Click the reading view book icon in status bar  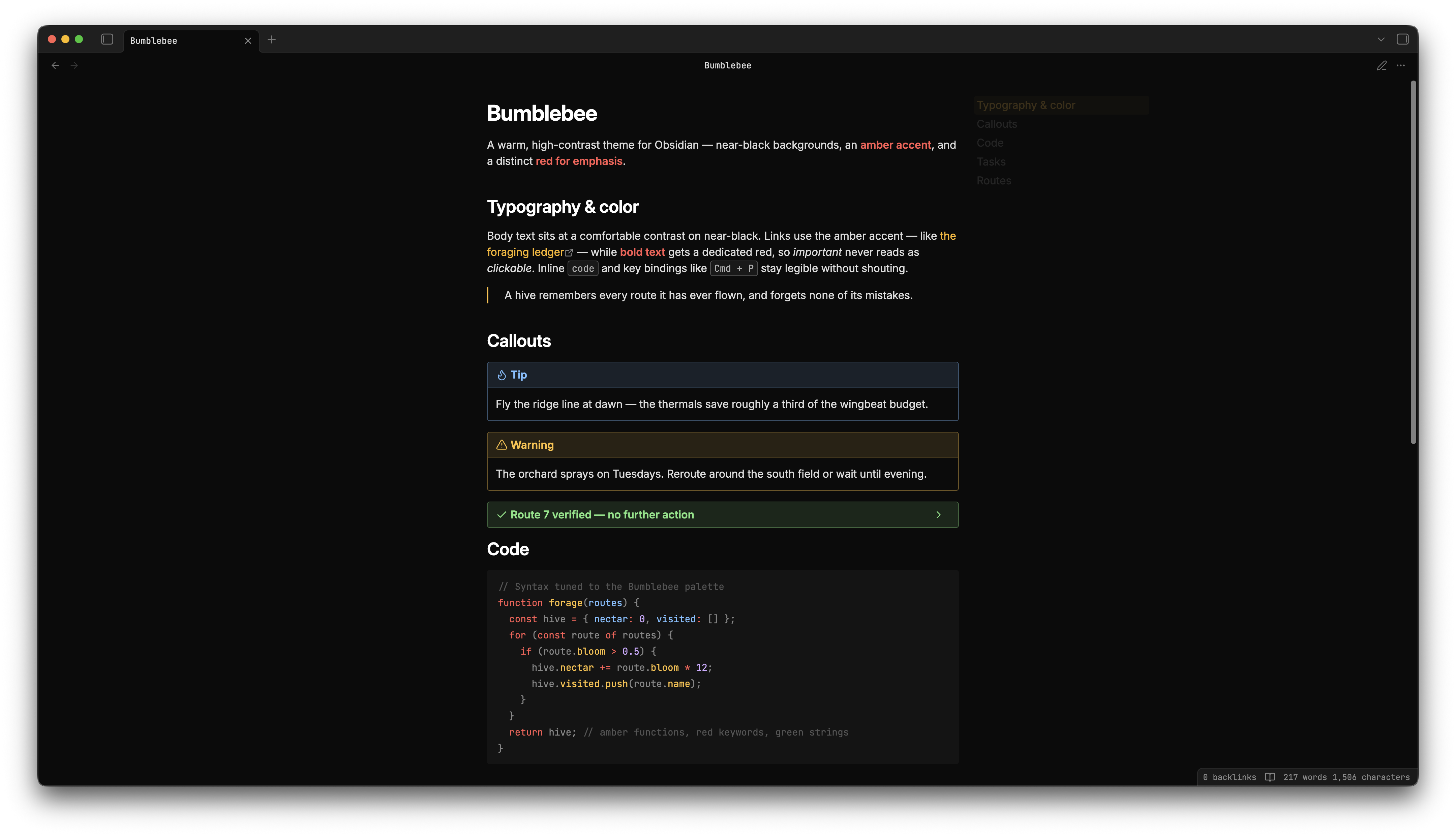point(1270,777)
